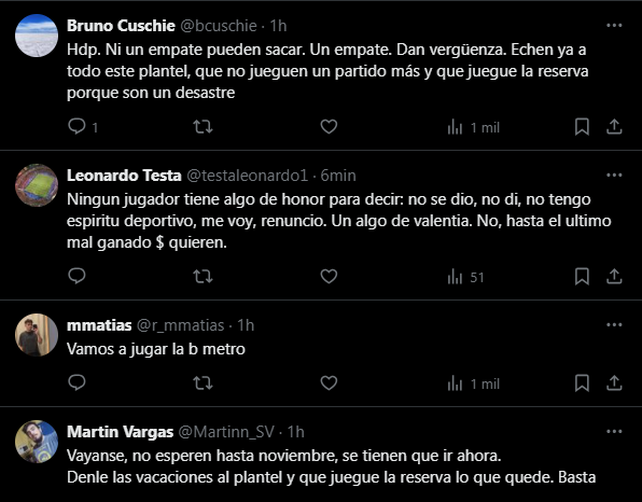Retweet Bruno Cuschie's post
The image size is (642, 502).
click(x=202, y=127)
